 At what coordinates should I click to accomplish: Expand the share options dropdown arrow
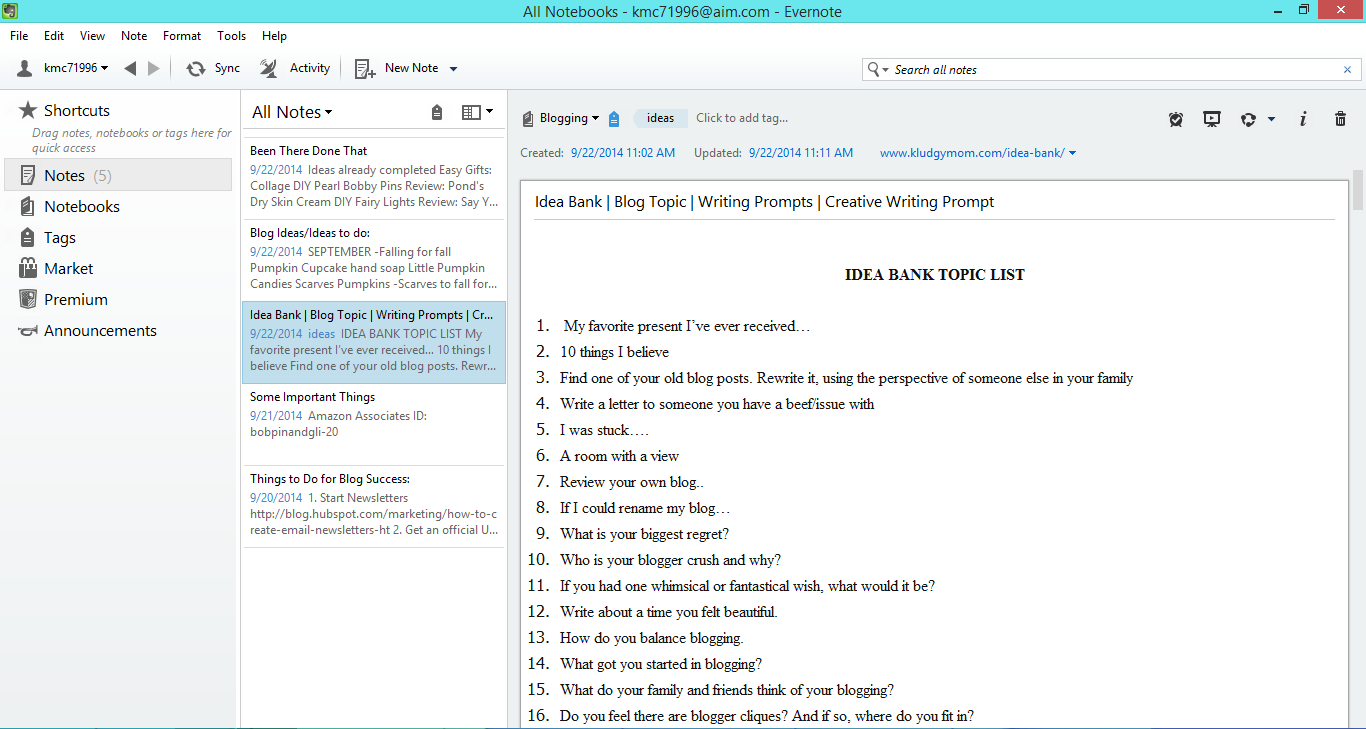tap(1271, 119)
